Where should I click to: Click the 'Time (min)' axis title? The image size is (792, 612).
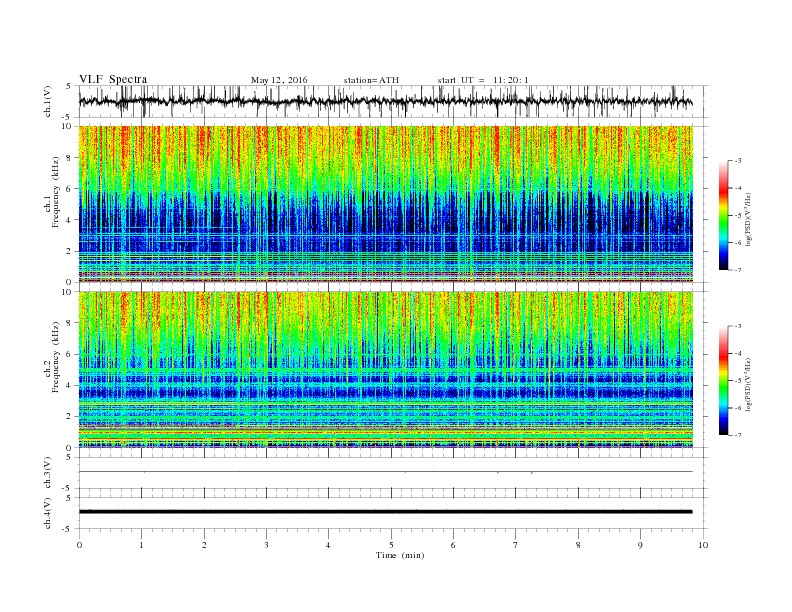point(400,555)
